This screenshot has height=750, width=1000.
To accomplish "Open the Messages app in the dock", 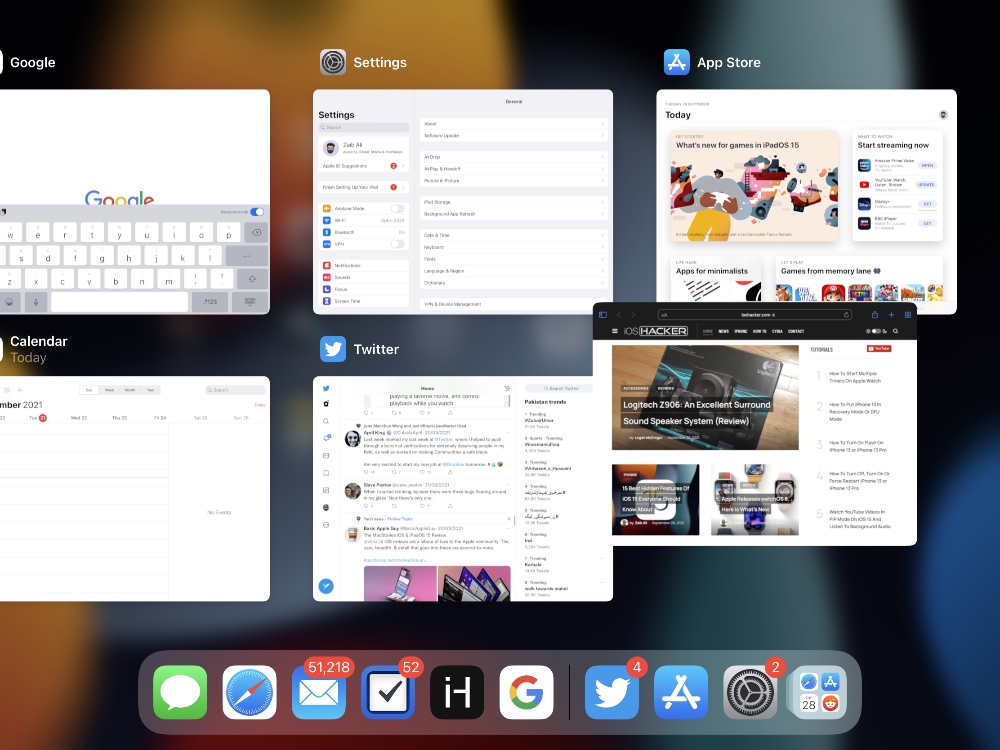I will point(180,692).
